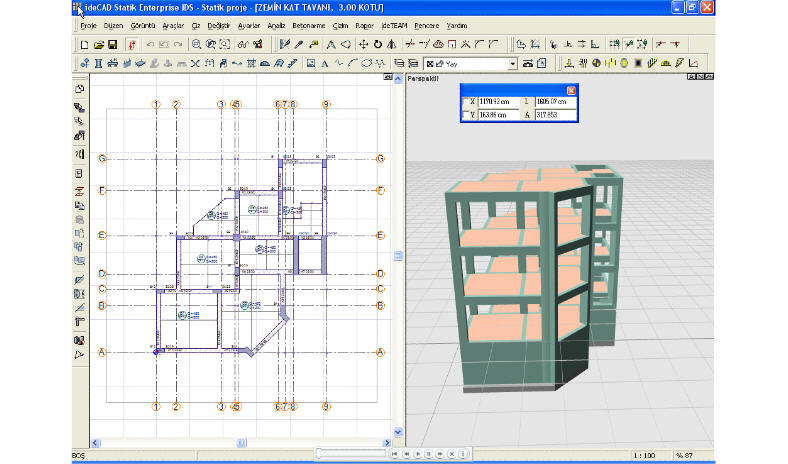The image size is (788, 464).
Task: Select the Zoom in magnifier tool
Action: [197, 45]
